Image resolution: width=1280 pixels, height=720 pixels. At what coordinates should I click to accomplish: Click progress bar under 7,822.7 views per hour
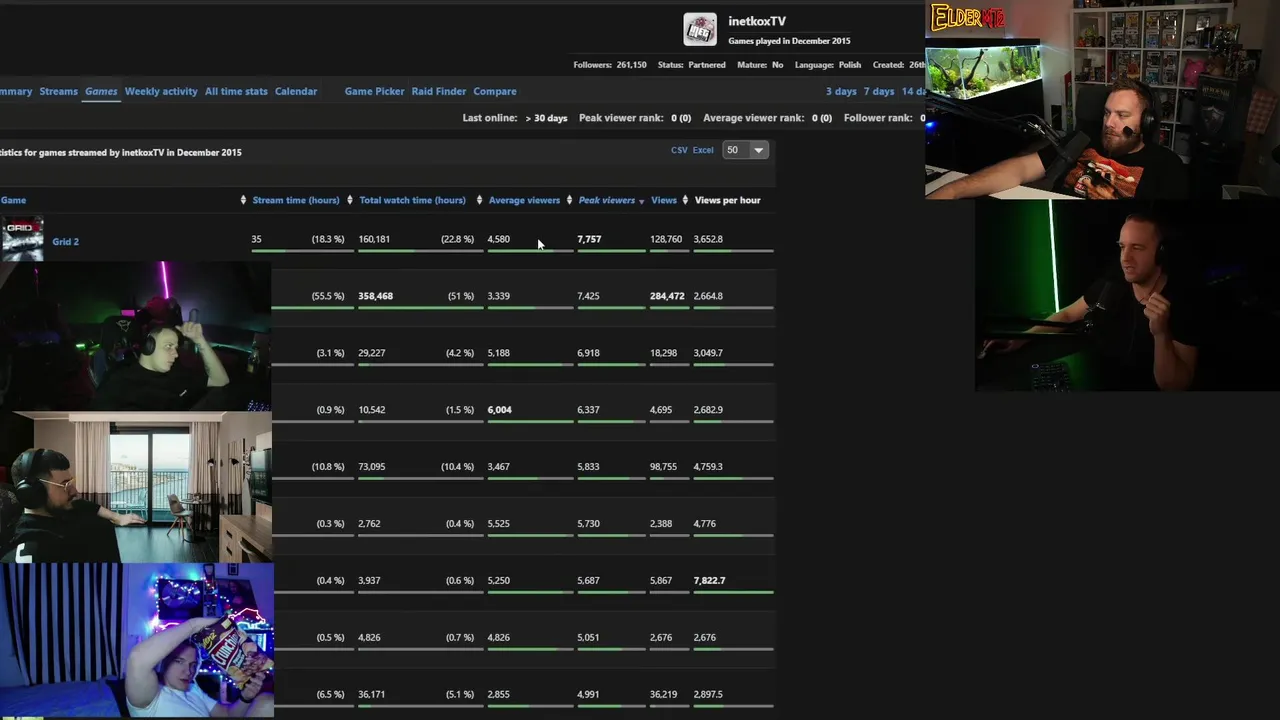tap(733, 593)
